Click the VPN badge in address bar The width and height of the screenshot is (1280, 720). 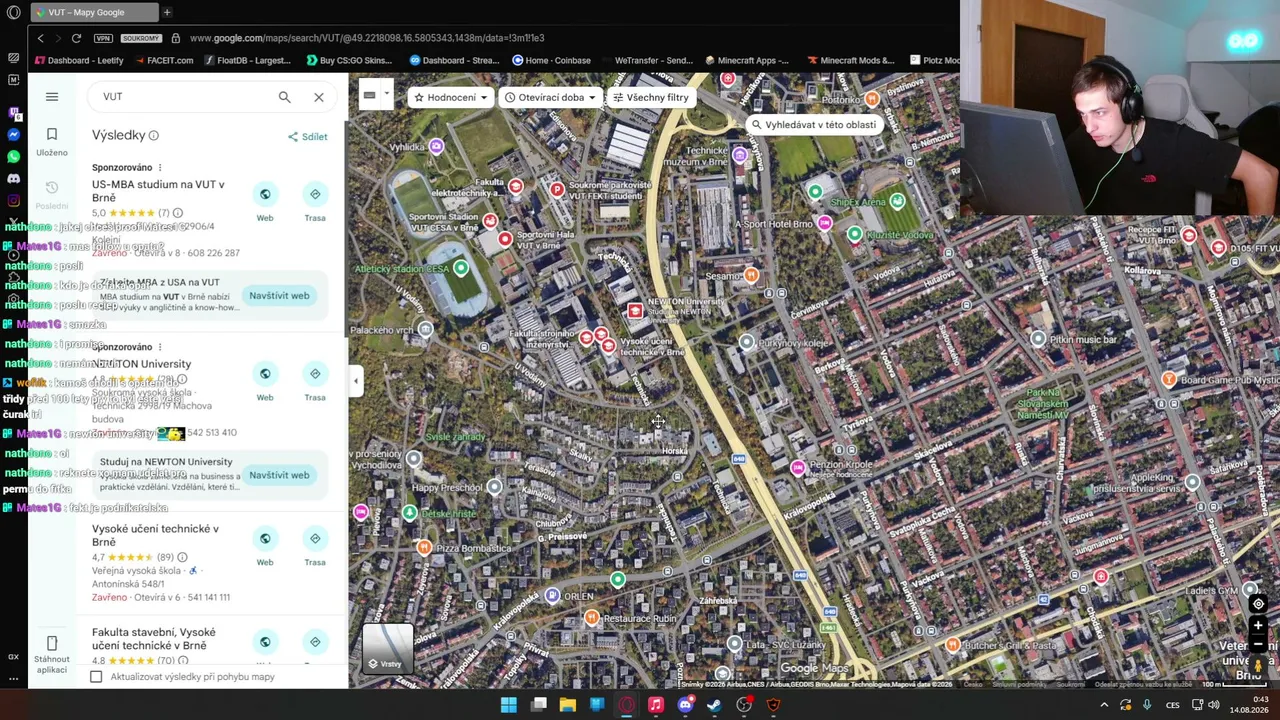point(103,38)
